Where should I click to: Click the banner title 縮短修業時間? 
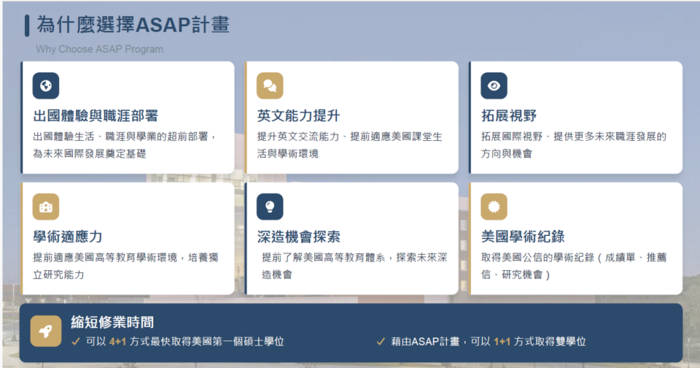pos(112,322)
